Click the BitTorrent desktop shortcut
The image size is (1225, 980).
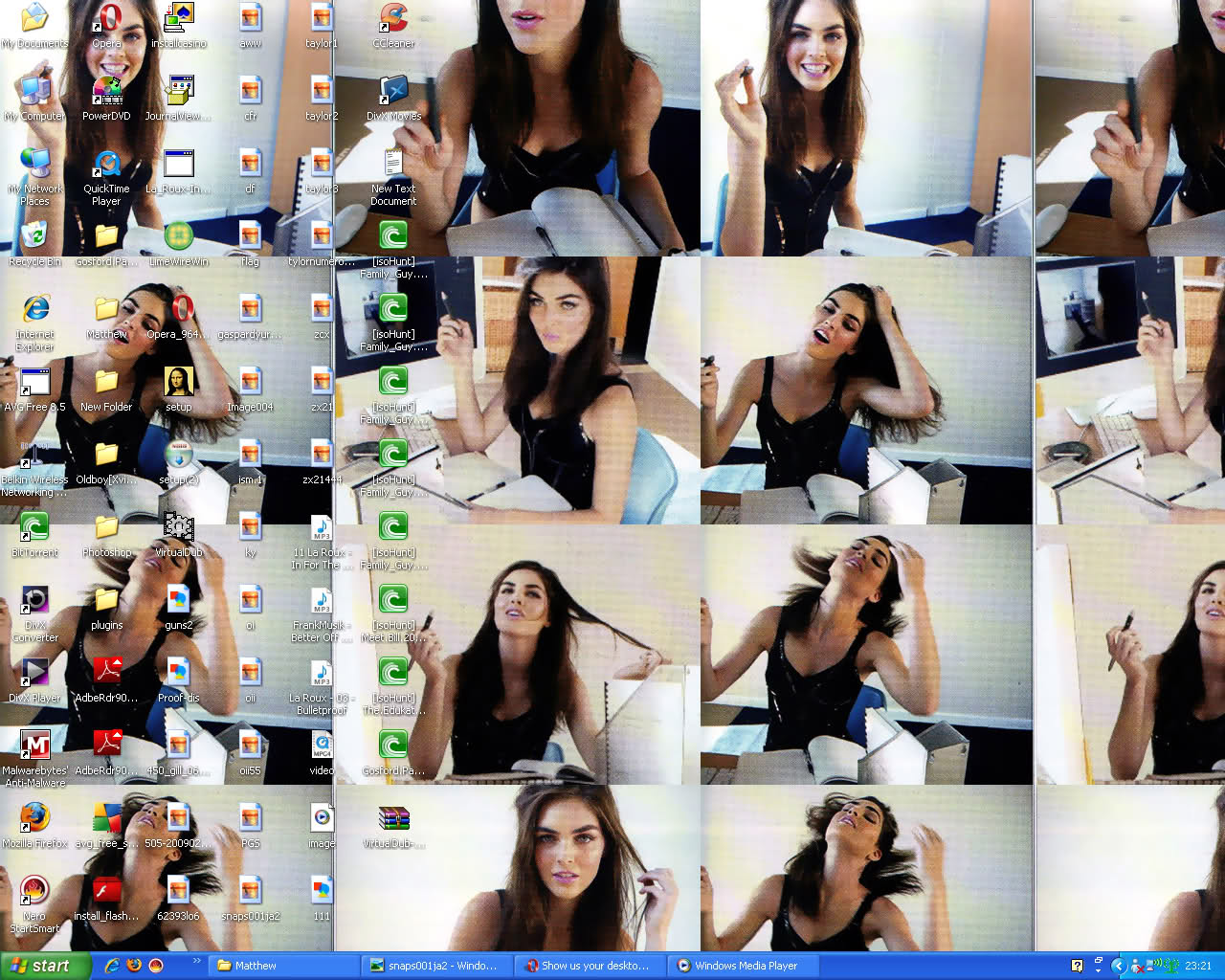coord(34,528)
